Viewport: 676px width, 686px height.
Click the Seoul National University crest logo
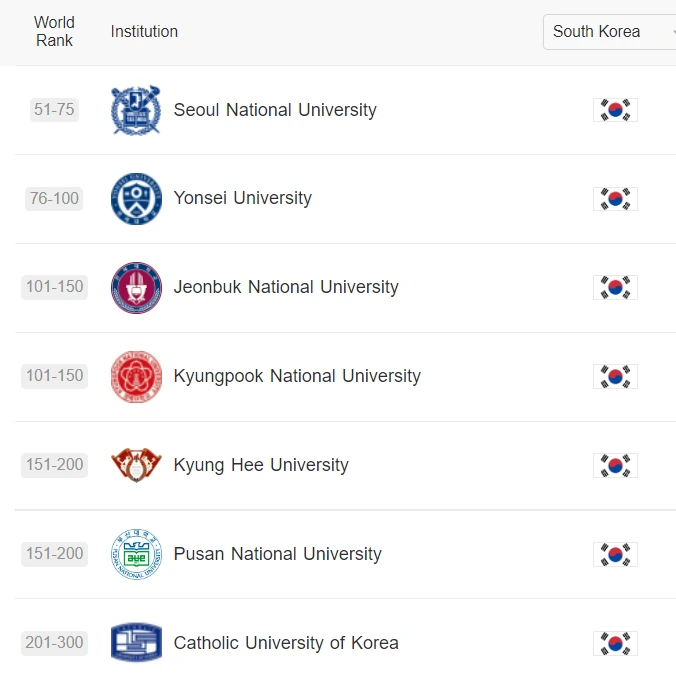(136, 110)
